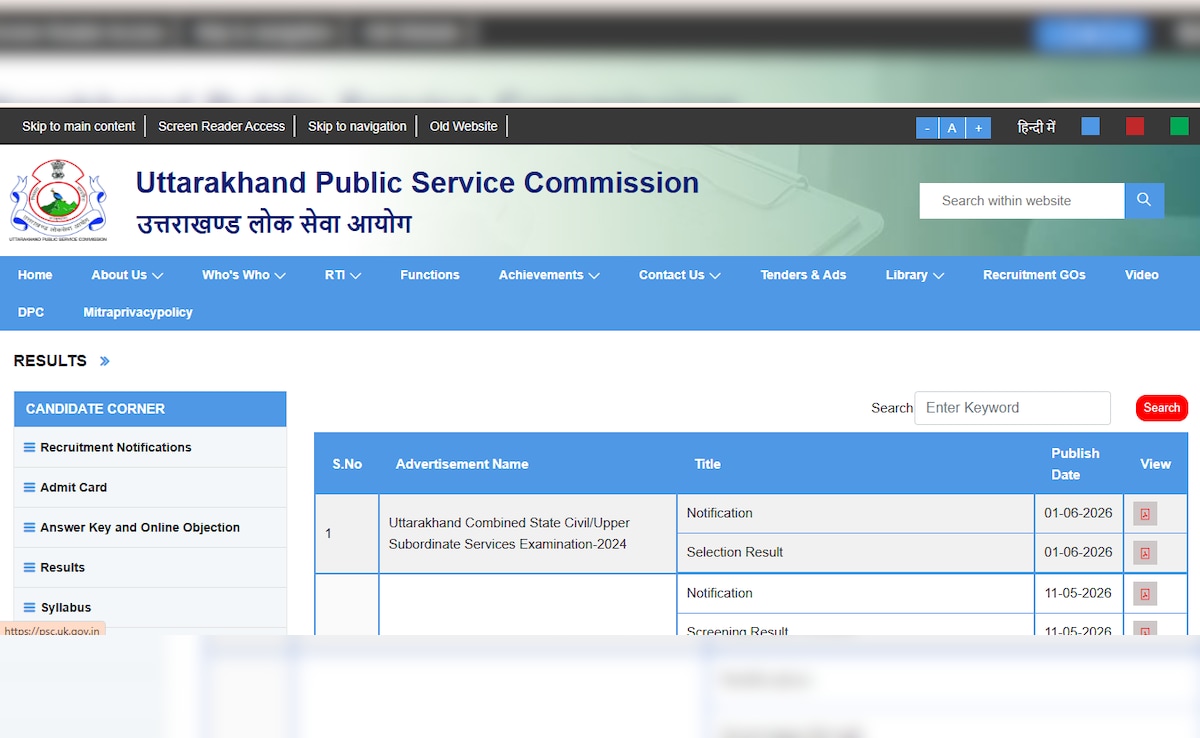The width and height of the screenshot is (1200, 738).
Task: Click the magnifier search button in header
Action: [x=1144, y=200]
